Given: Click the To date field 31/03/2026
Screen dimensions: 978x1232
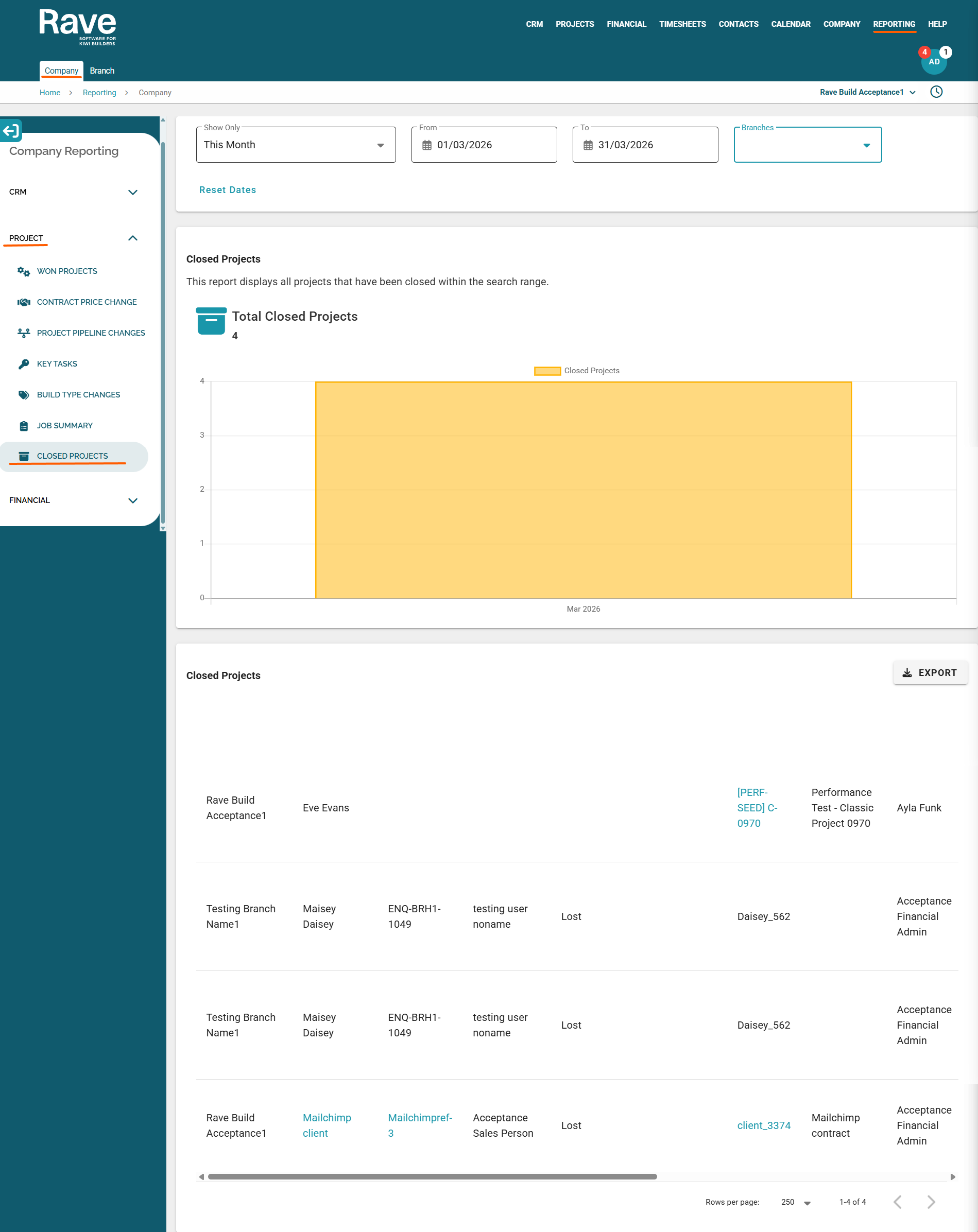Looking at the screenshot, I should click(645, 145).
